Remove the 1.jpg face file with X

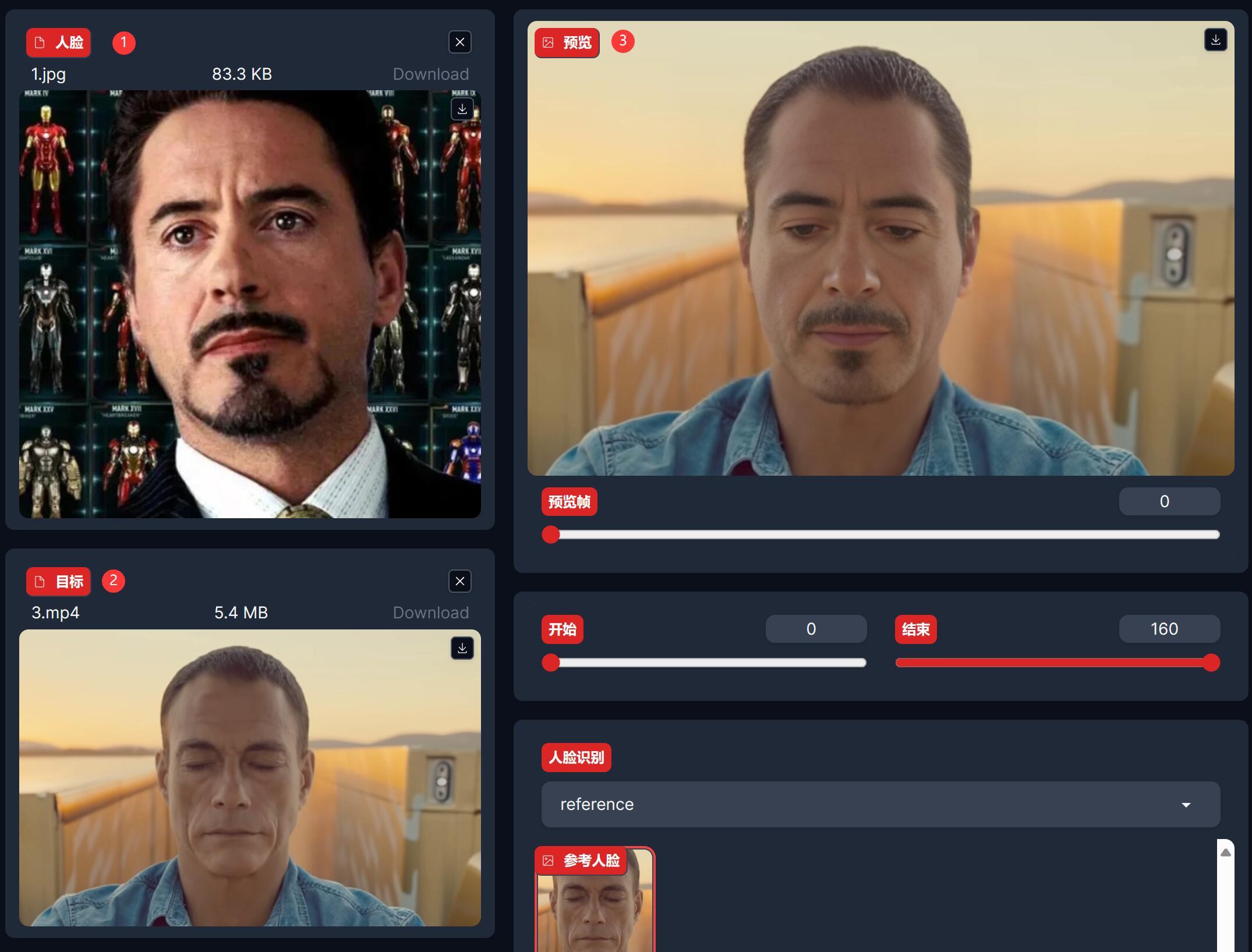[x=460, y=42]
